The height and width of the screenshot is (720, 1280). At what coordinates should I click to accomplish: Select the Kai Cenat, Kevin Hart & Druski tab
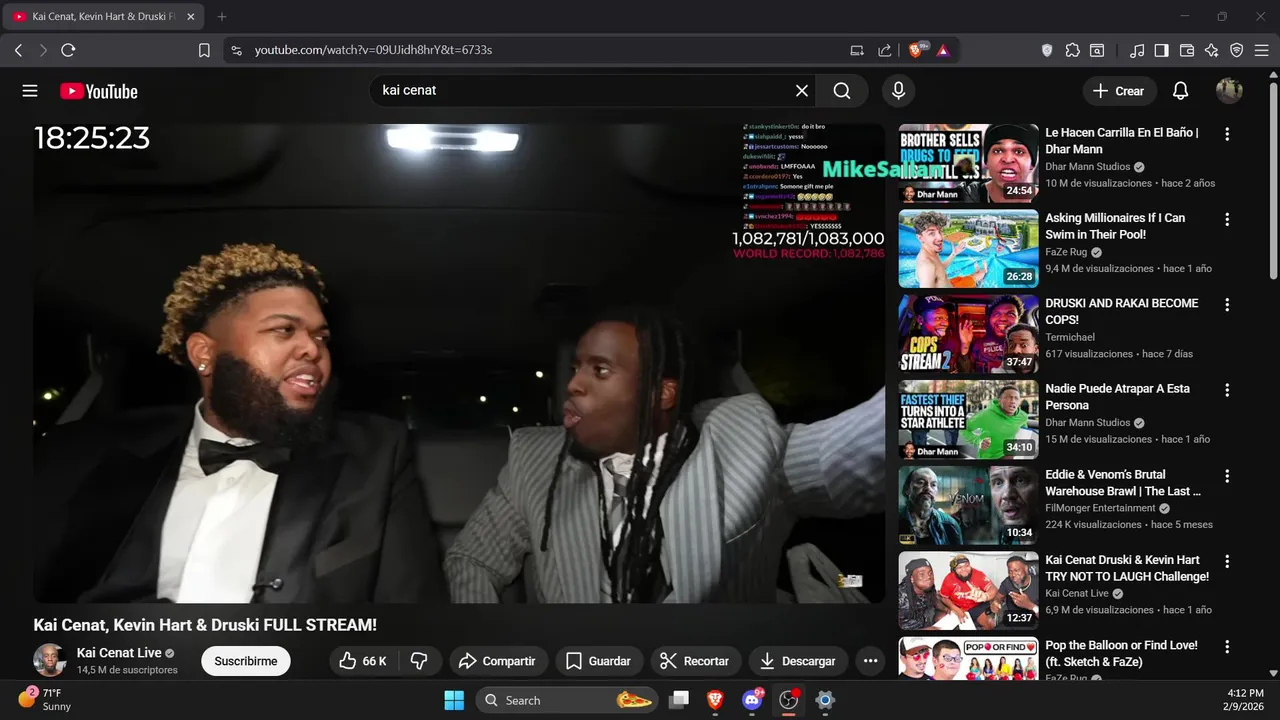click(x=104, y=17)
